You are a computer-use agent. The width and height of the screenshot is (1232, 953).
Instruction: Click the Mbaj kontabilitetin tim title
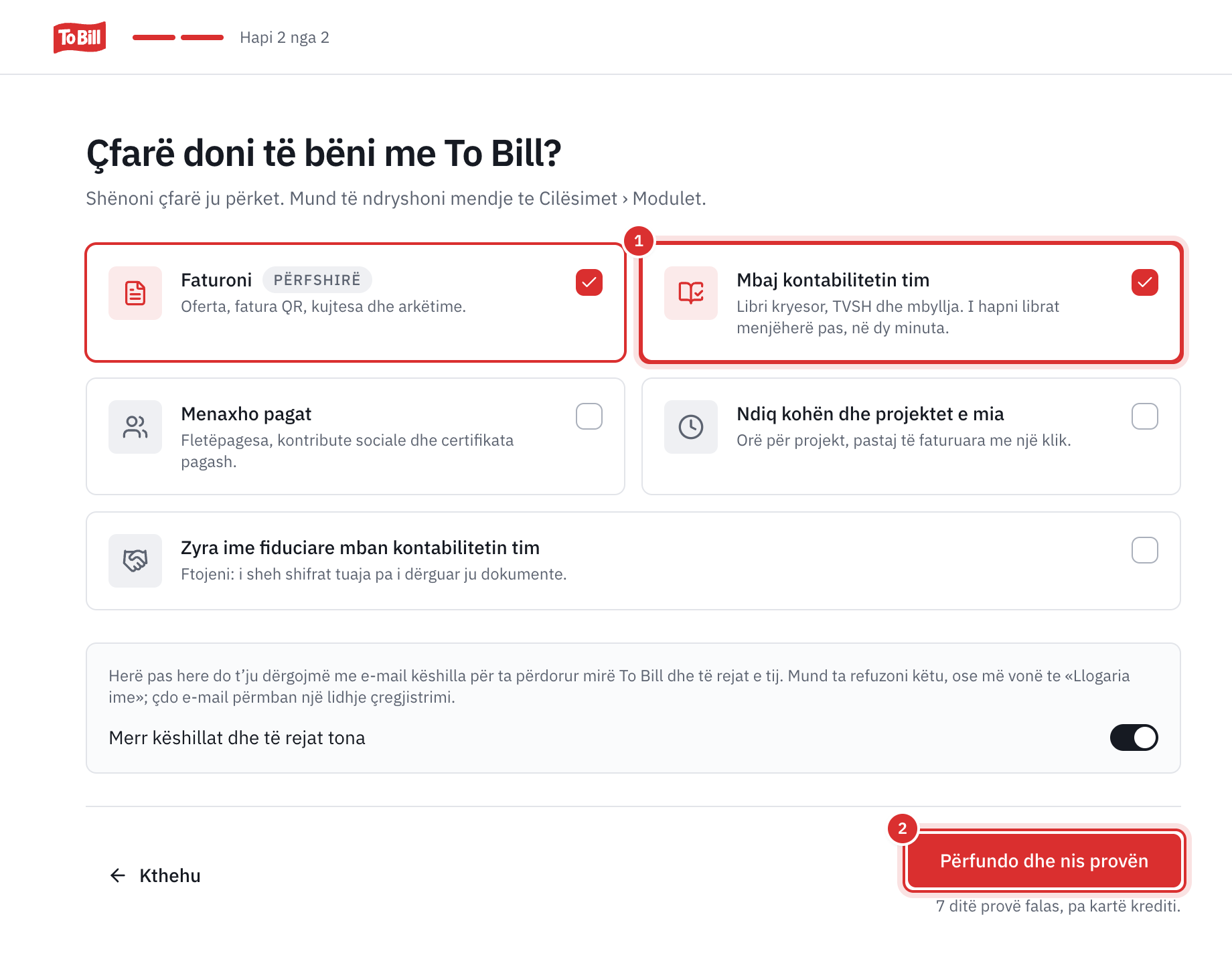(x=833, y=280)
